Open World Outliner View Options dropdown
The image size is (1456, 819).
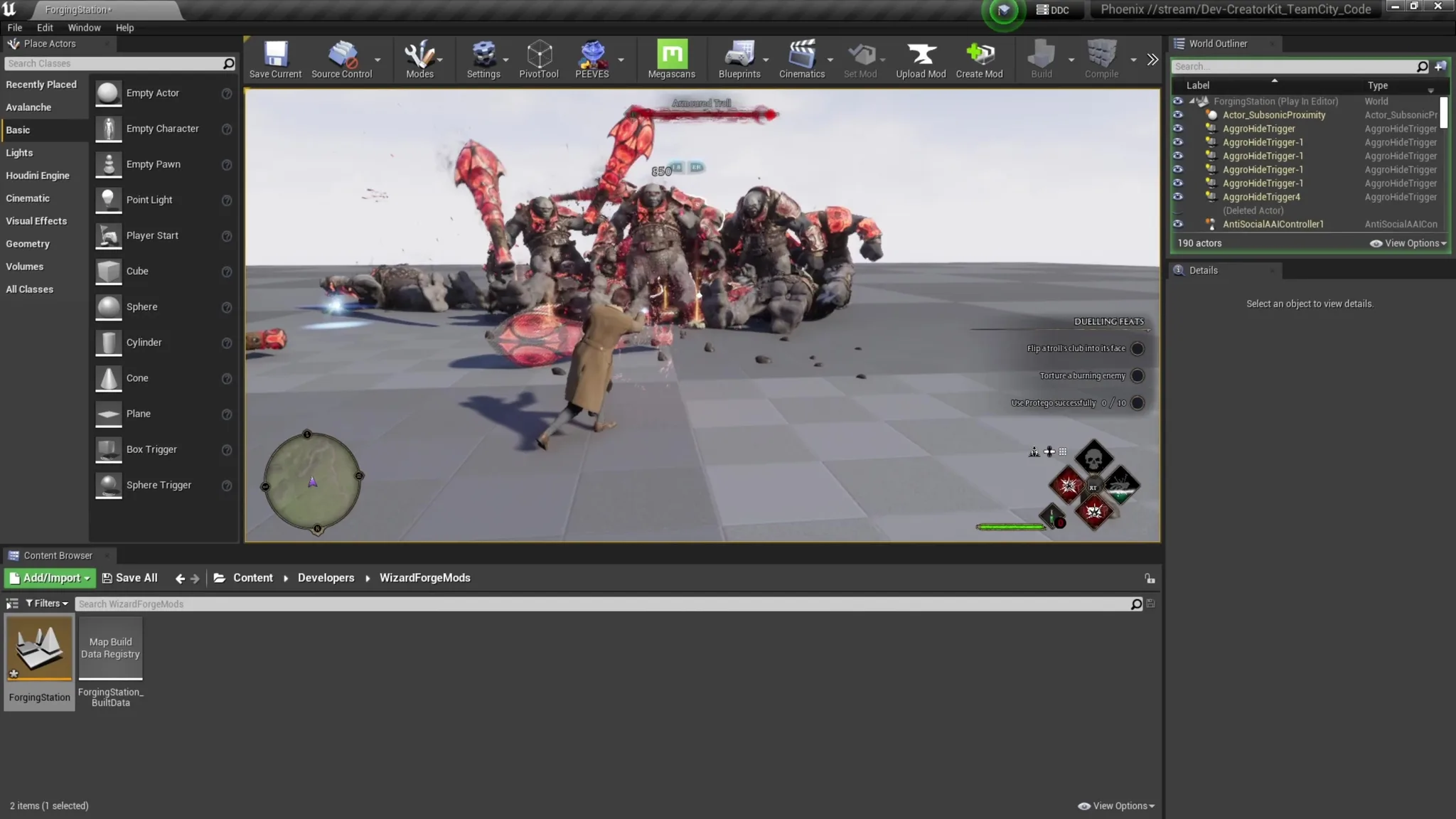click(1408, 243)
